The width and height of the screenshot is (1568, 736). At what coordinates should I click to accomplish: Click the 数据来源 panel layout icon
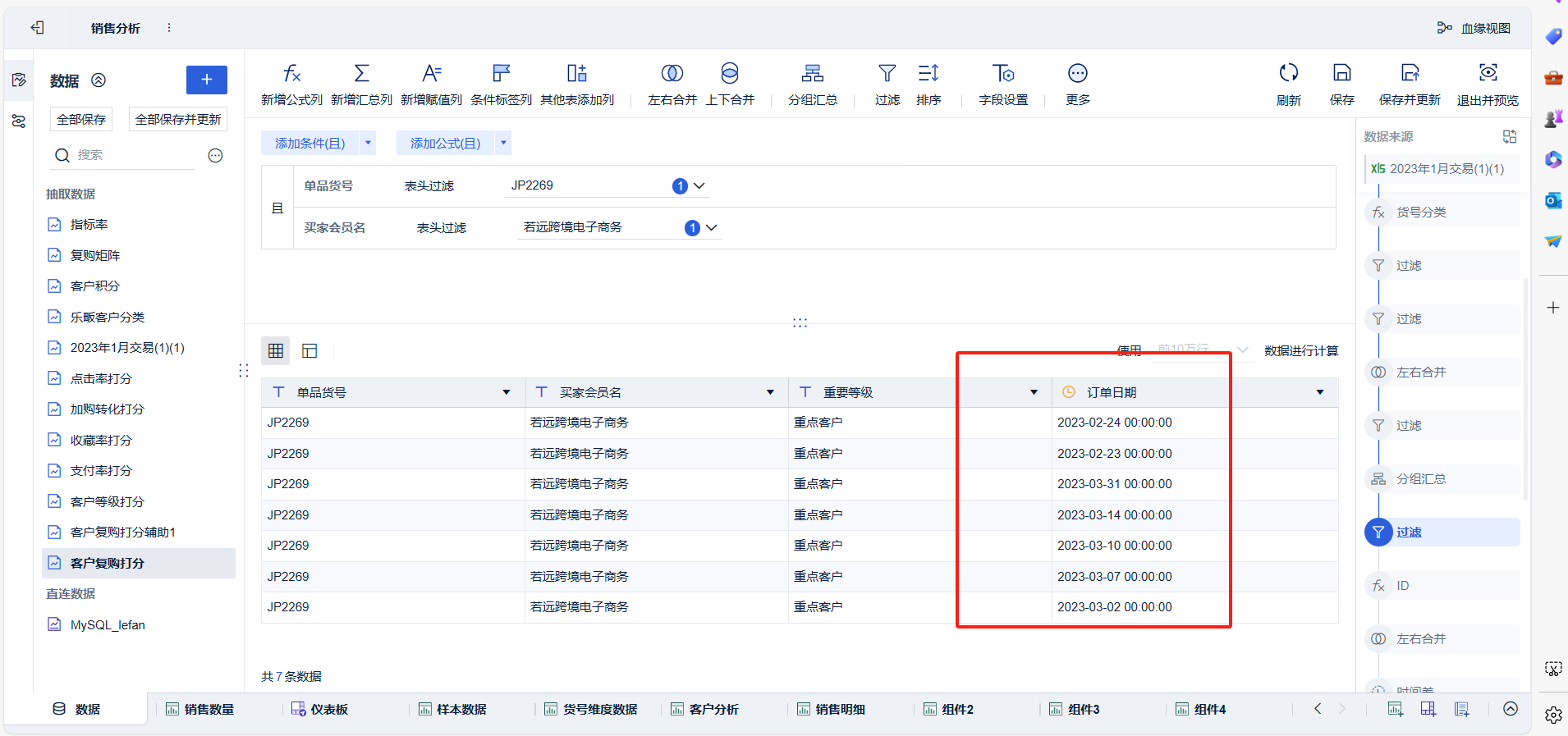coord(1510,136)
